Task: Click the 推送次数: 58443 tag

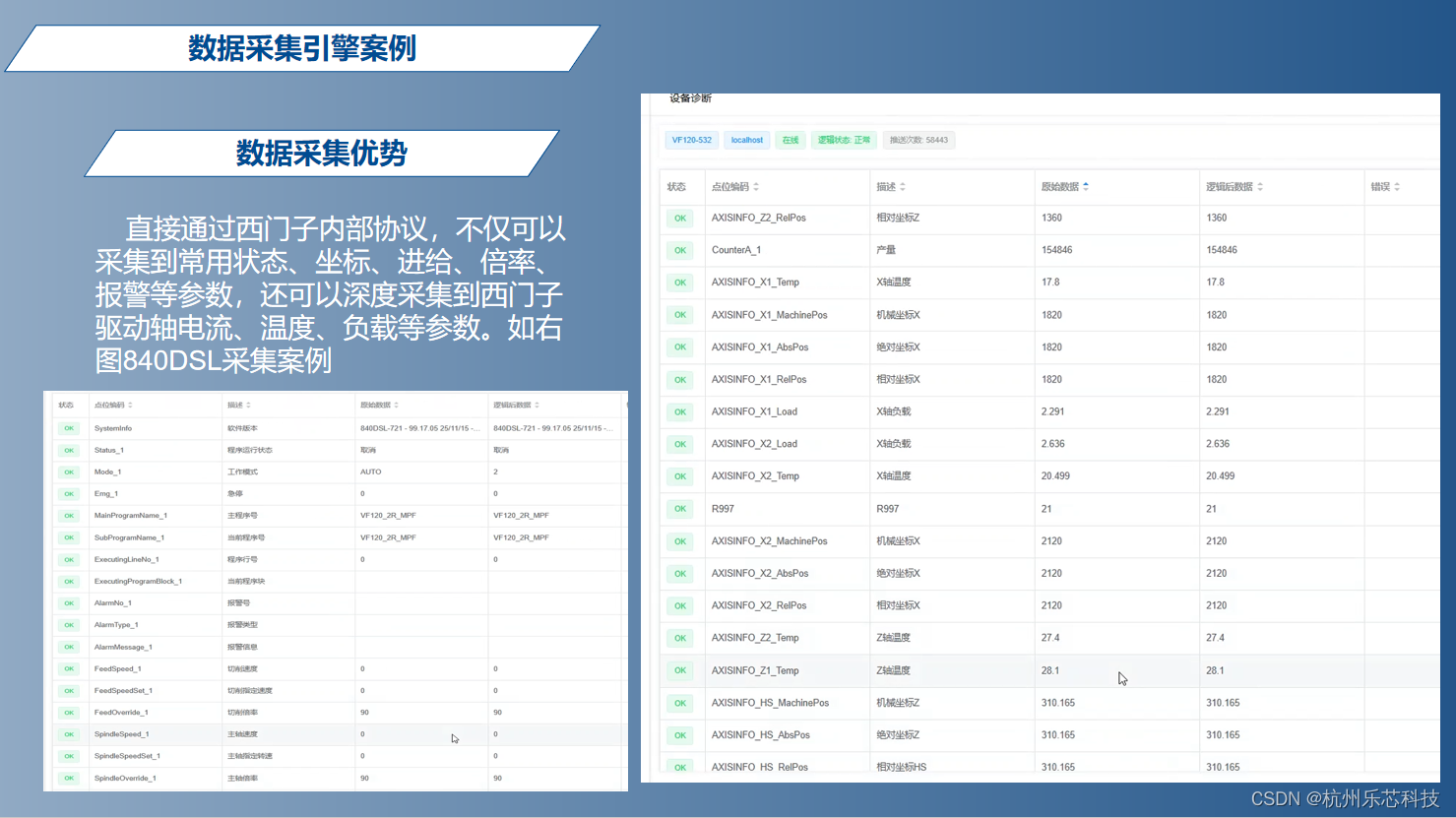Action: [x=918, y=140]
